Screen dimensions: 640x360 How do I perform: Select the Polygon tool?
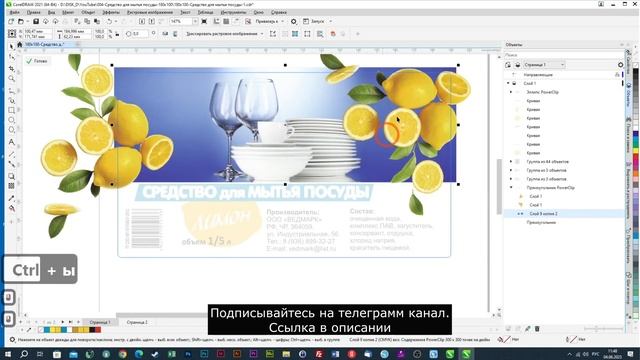pos(11,130)
